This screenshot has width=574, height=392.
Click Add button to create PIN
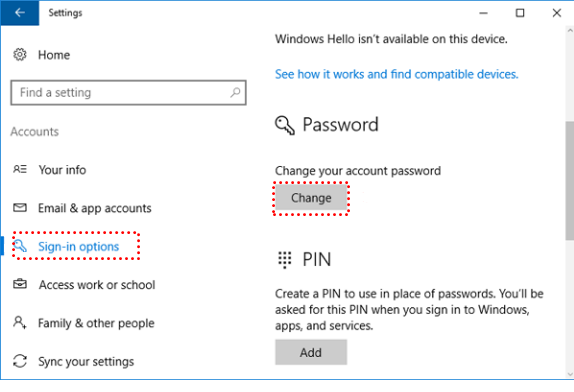(311, 352)
